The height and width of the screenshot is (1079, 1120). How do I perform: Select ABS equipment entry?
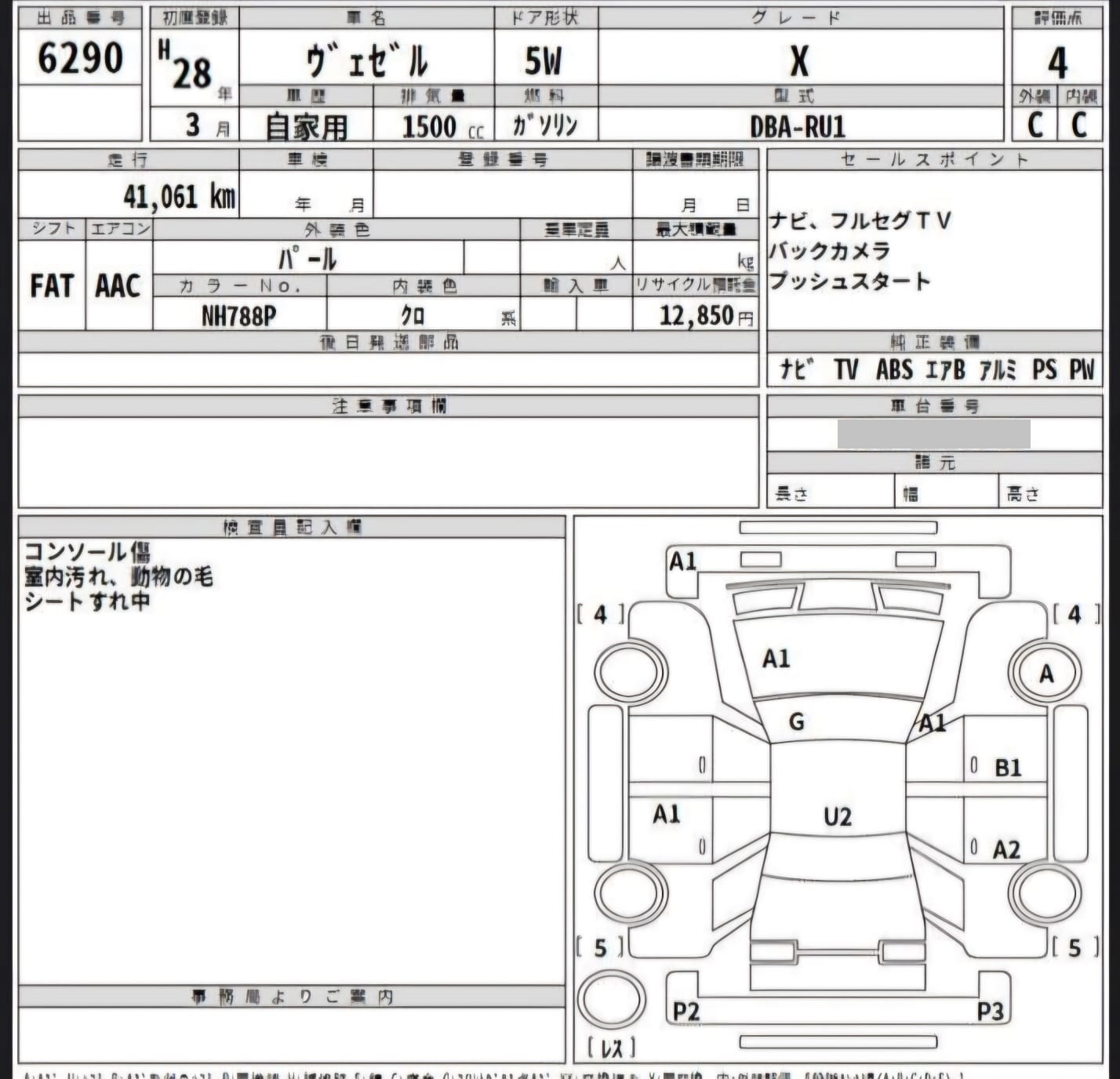coord(894,369)
